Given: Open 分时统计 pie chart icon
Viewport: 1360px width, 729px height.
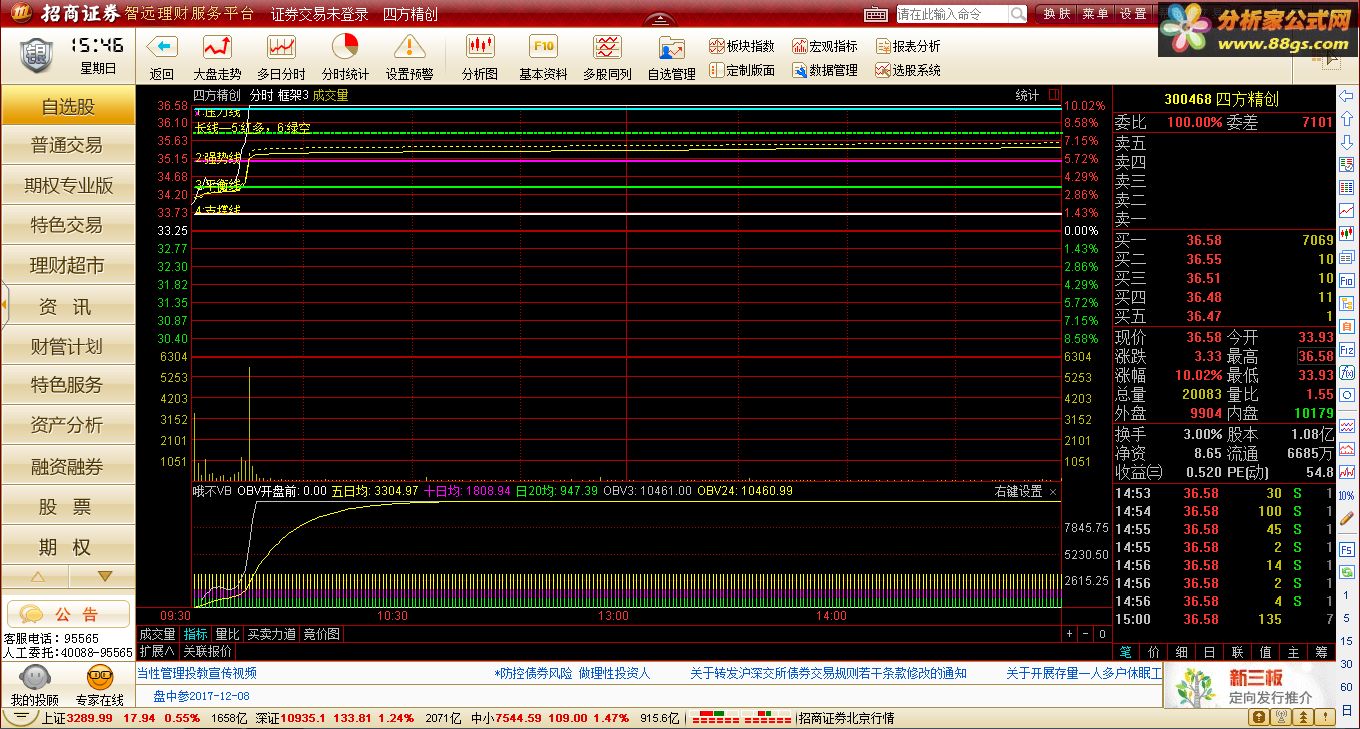Looking at the screenshot, I should click(345, 46).
